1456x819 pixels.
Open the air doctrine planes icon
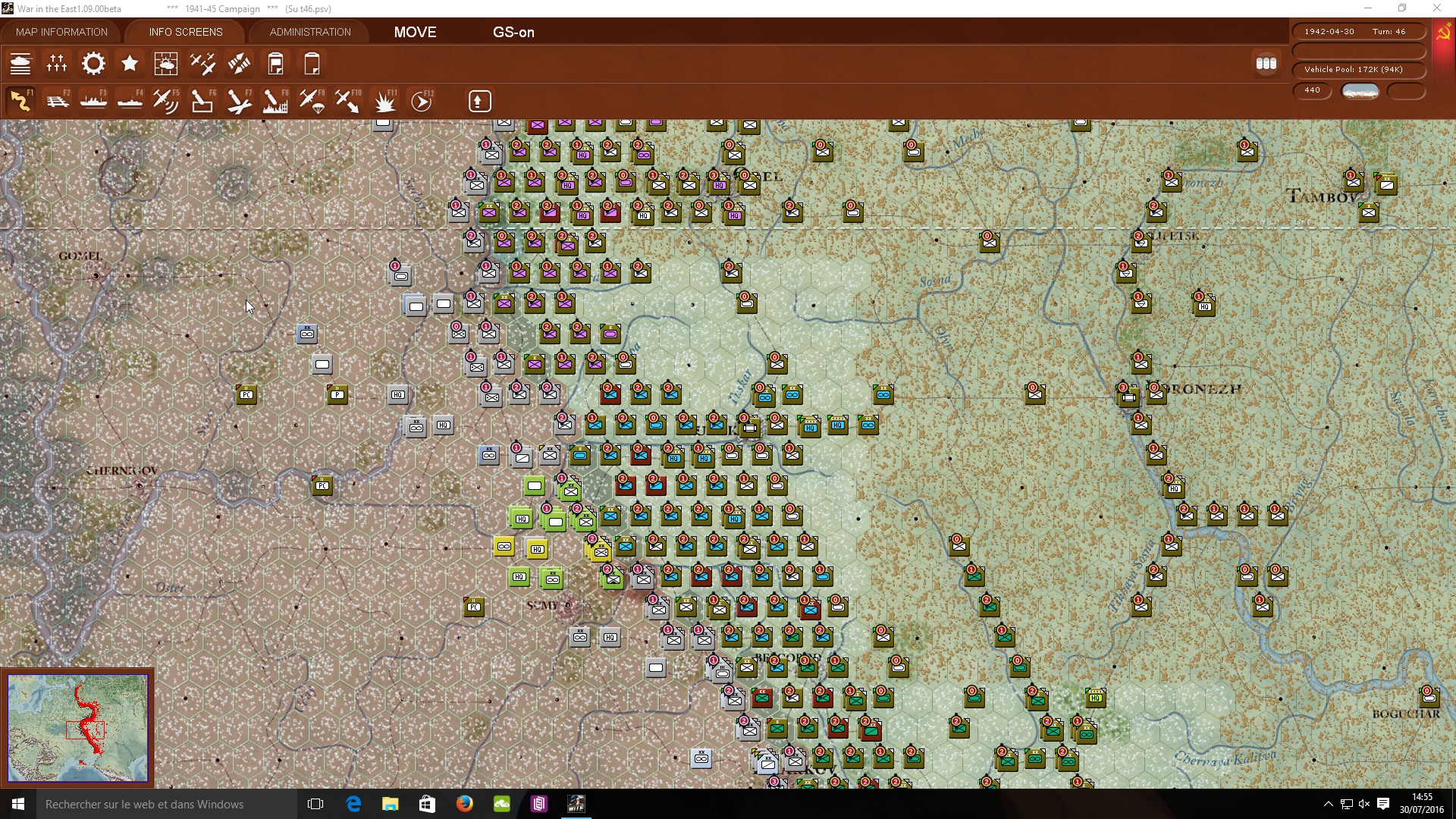tap(202, 64)
